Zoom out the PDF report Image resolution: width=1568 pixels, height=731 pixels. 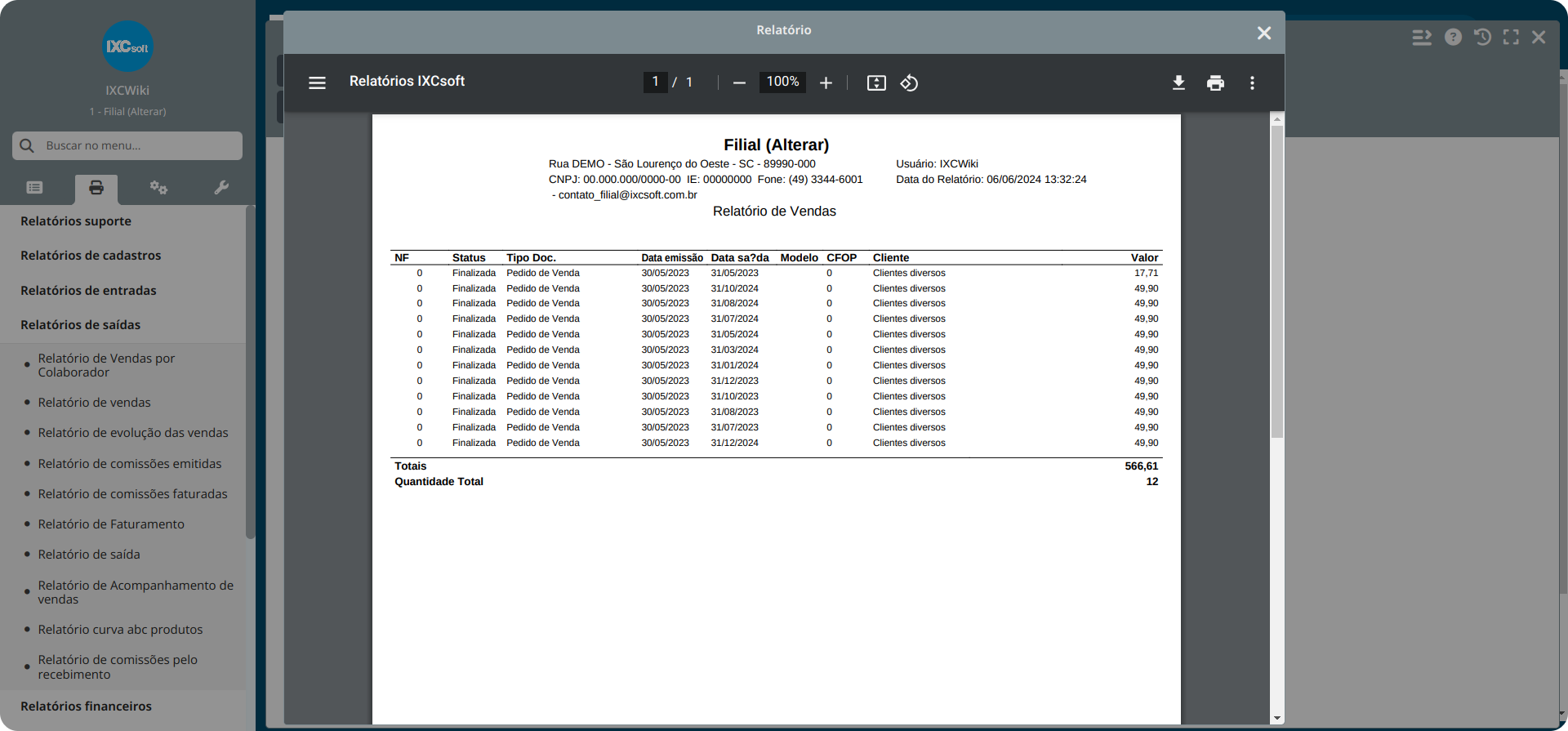tap(739, 82)
